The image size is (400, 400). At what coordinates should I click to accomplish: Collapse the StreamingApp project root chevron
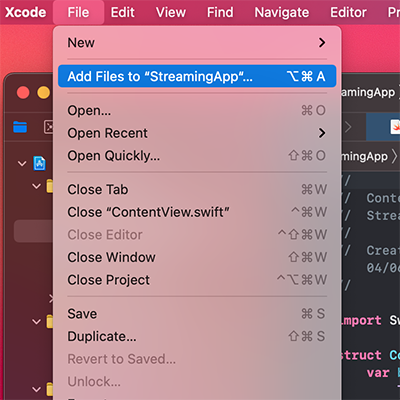[x=22, y=164]
